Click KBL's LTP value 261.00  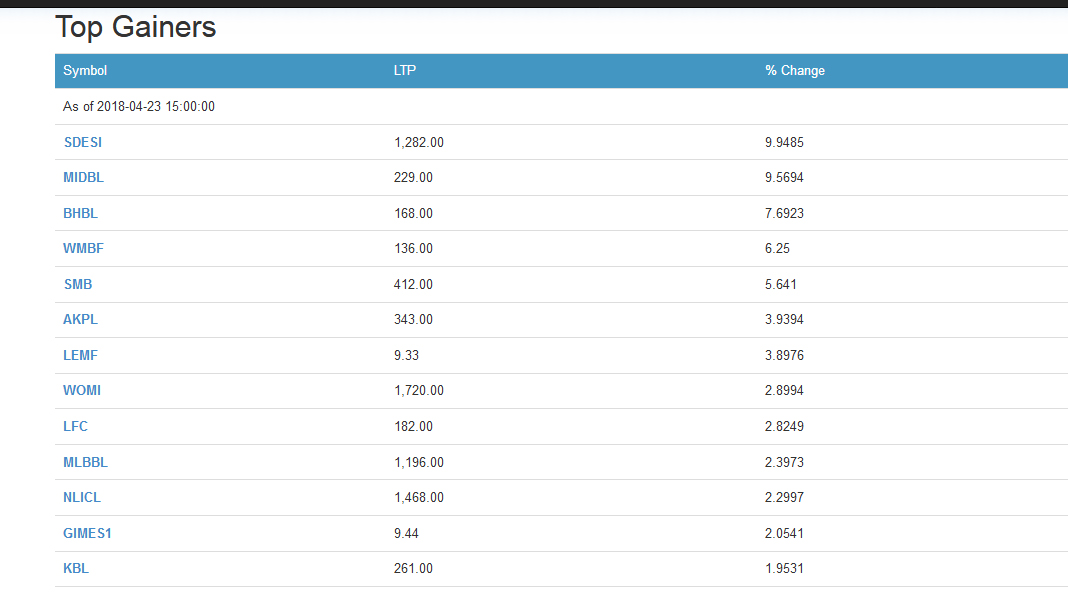(413, 568)
